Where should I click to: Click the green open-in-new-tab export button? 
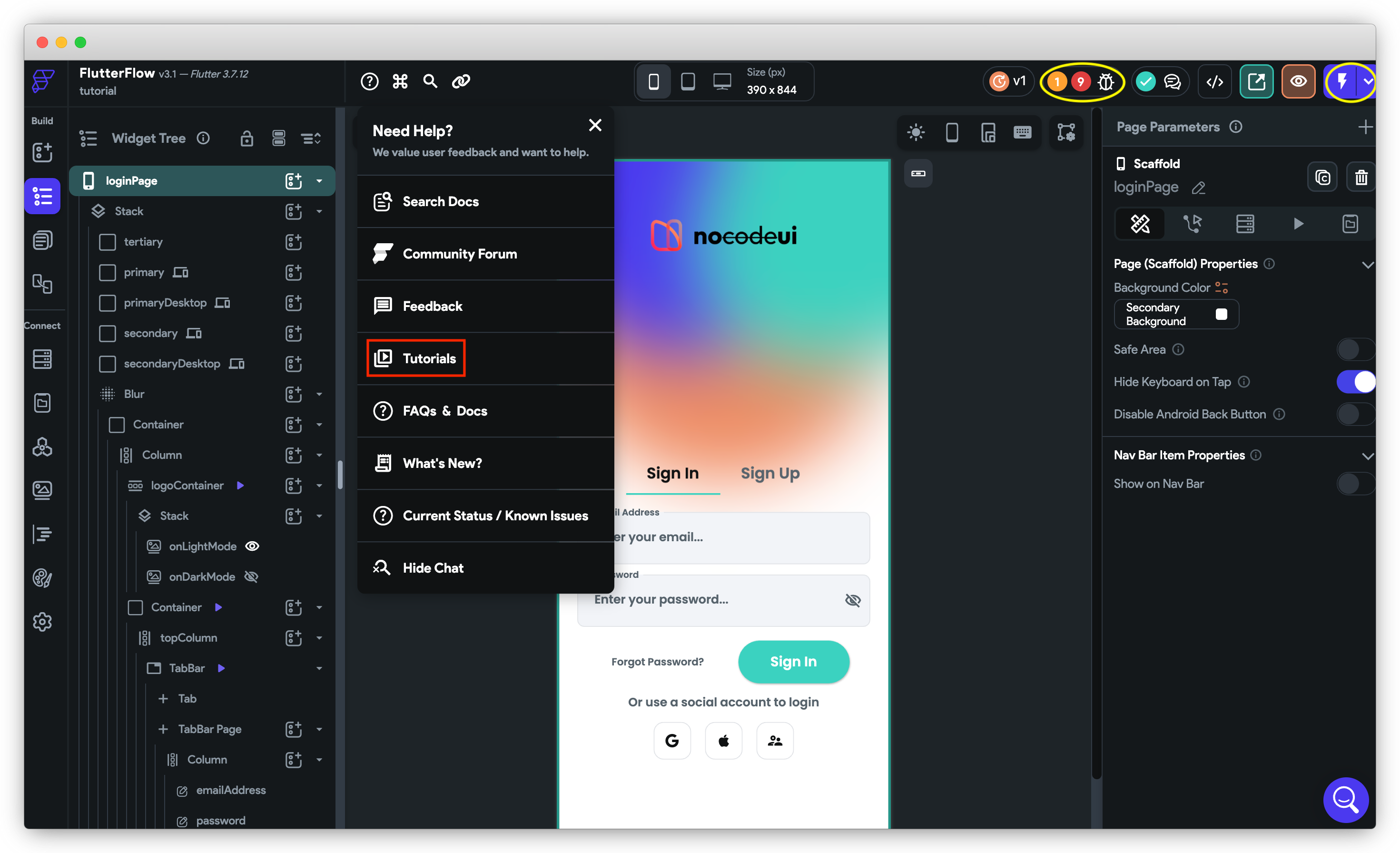1256,82
